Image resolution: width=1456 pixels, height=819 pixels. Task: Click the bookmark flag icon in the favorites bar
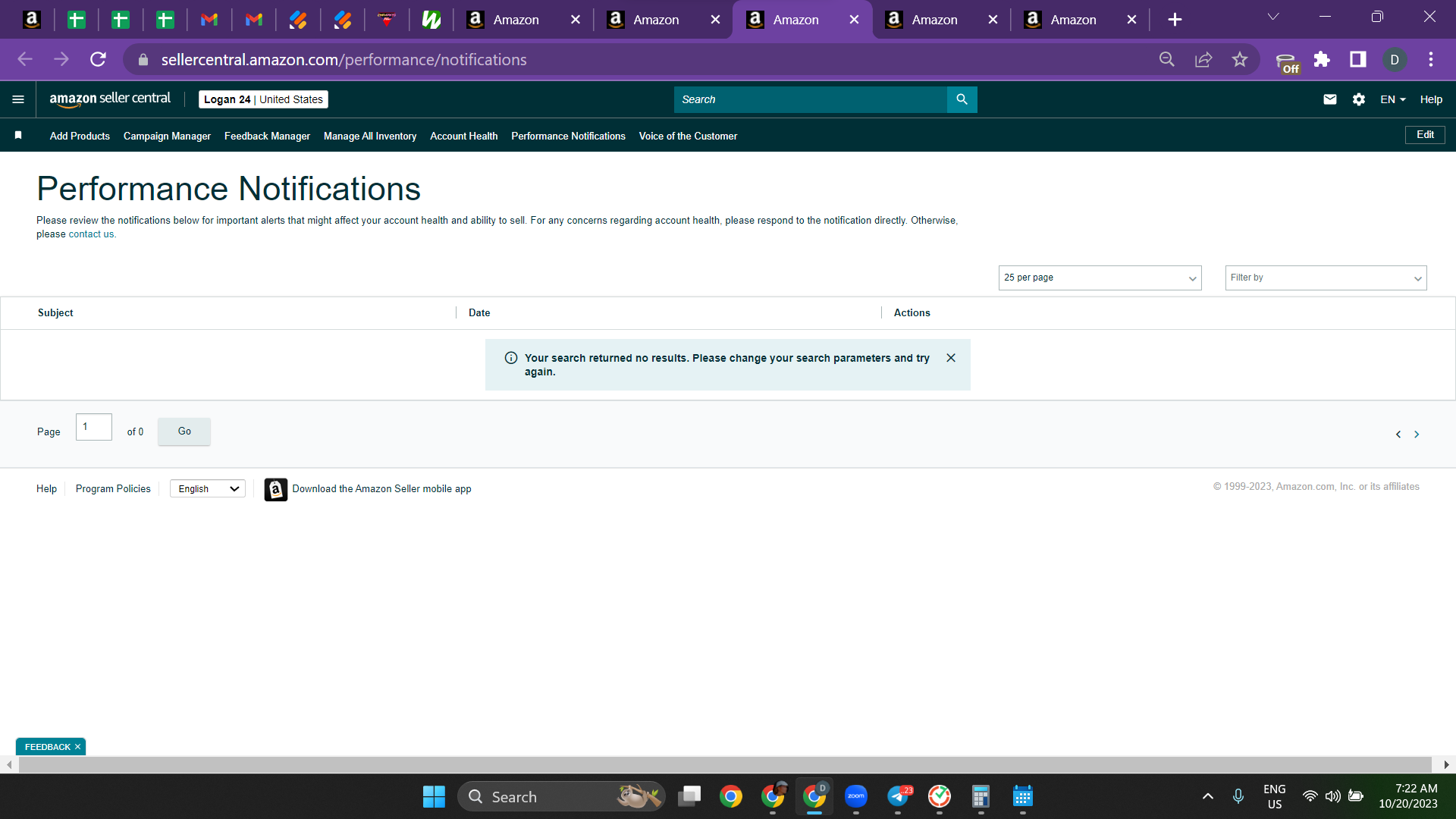click(x=18, y=135)
